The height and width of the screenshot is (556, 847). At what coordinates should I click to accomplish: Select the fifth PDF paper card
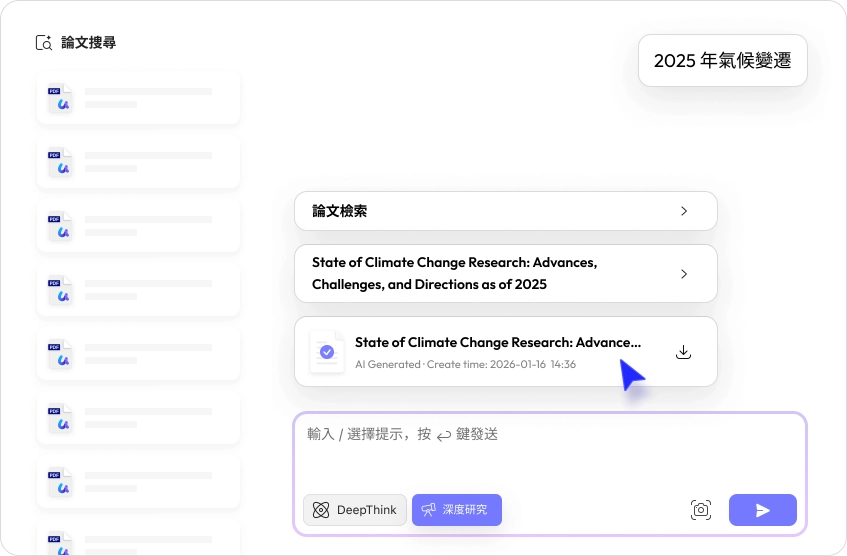(x=138, y=353)
